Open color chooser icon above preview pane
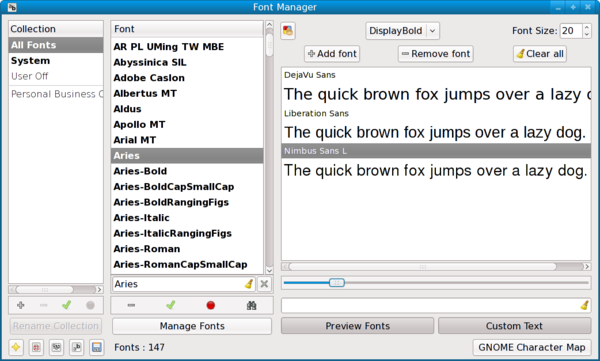The height and width of the screenshot is (361, 600). point(288,31)
